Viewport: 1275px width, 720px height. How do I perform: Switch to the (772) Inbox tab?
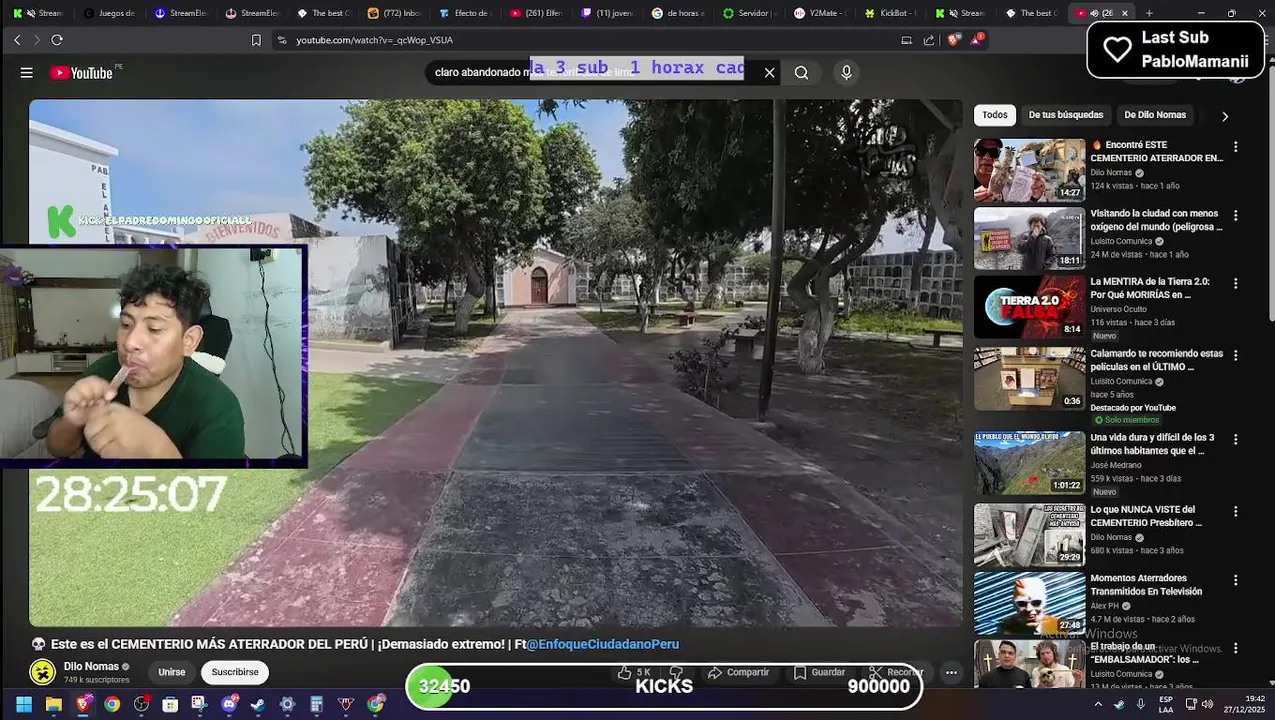click(393, 13)
